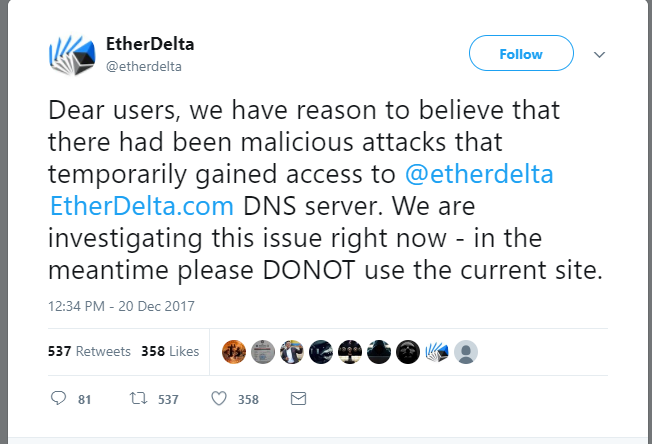Open the 12:34 PM - 20 Dec 2017 timestamp
652x444 pixels.
(121, 305)
